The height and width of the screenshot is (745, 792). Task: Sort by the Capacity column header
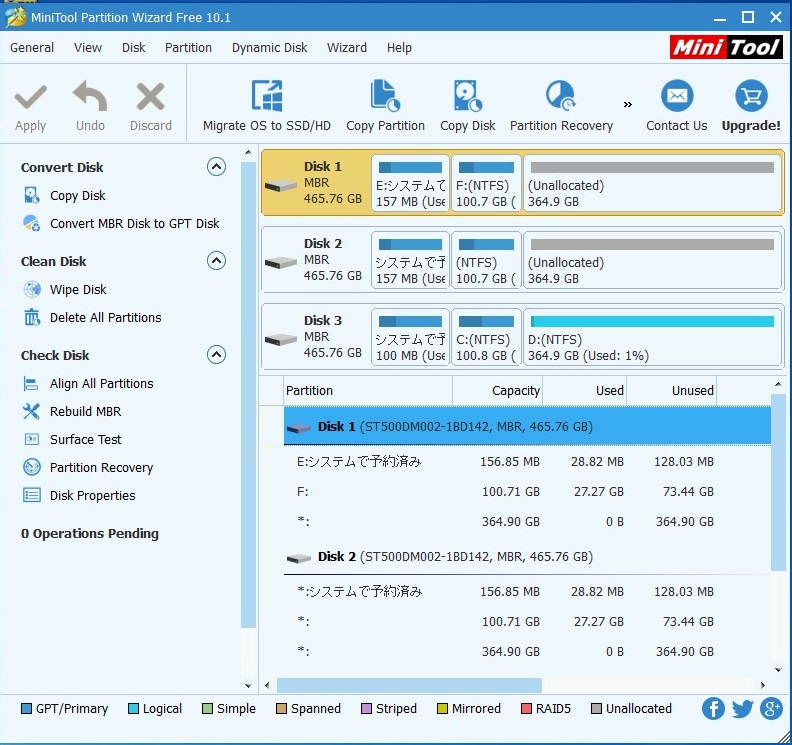coord(498,390)
